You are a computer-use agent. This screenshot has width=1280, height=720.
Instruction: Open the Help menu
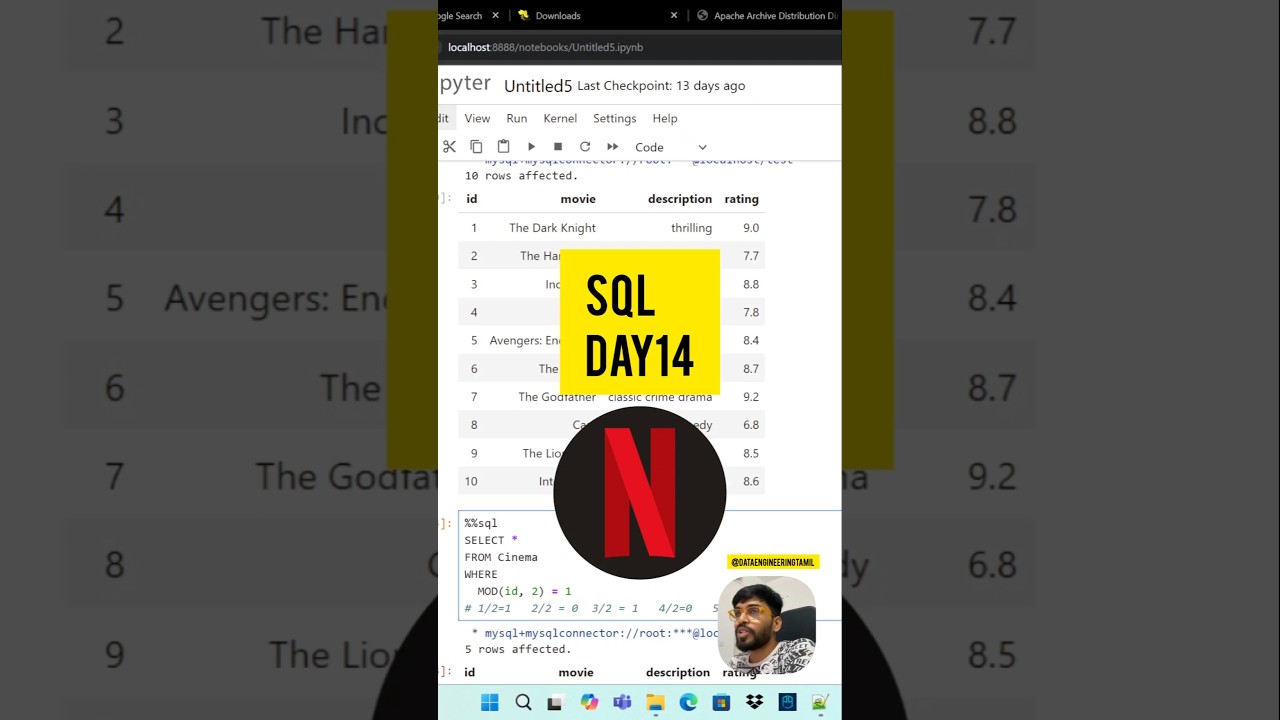click(x=665, y=118)
